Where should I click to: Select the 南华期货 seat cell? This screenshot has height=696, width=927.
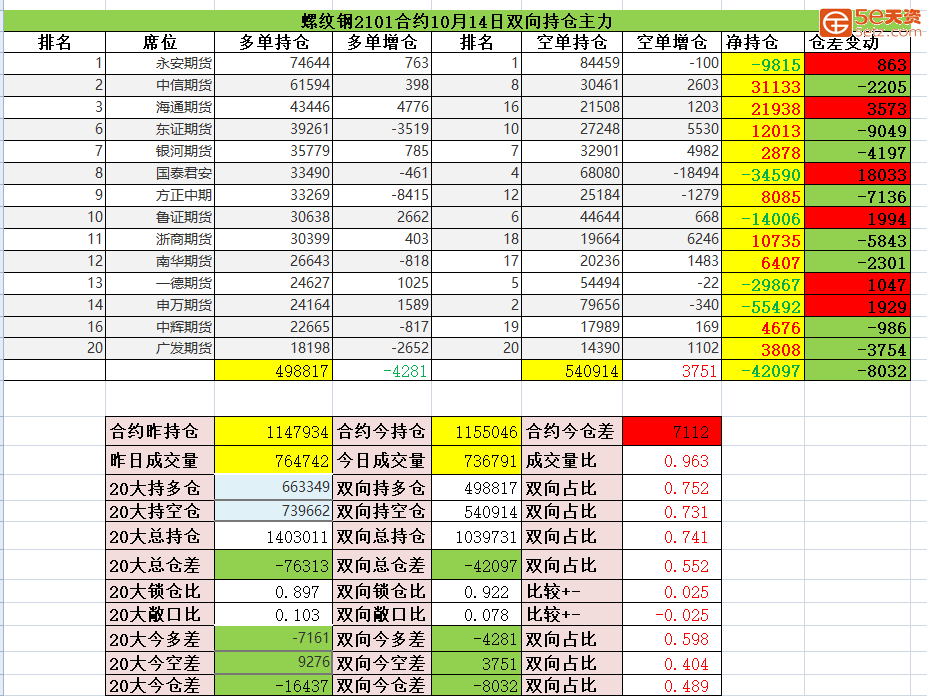[160, 261]
